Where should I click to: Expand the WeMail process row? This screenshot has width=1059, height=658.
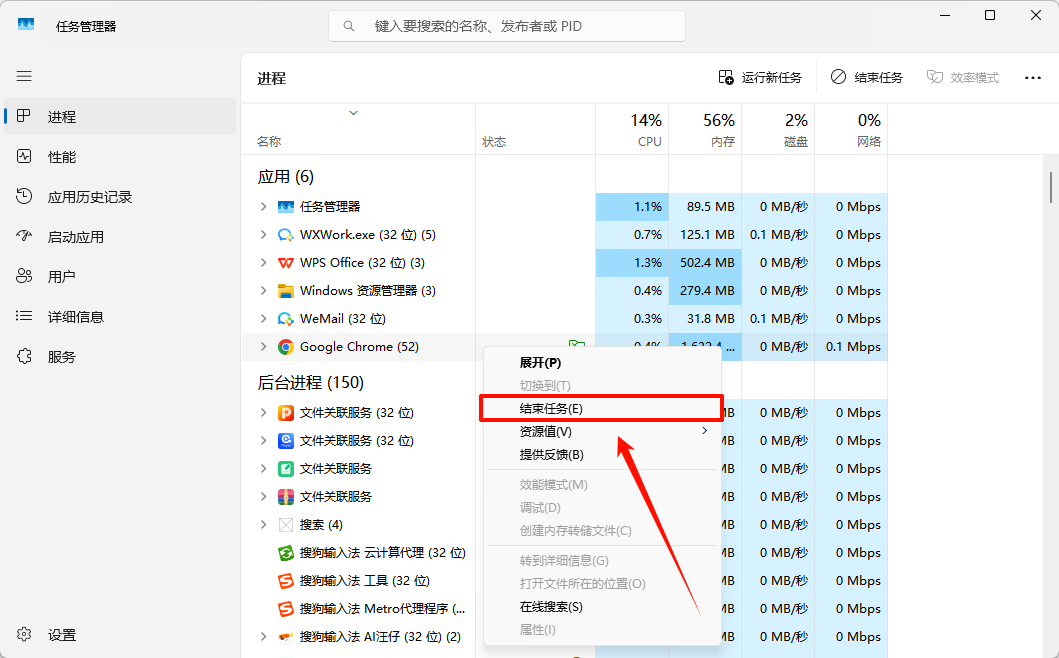click(x=263, y=319)
